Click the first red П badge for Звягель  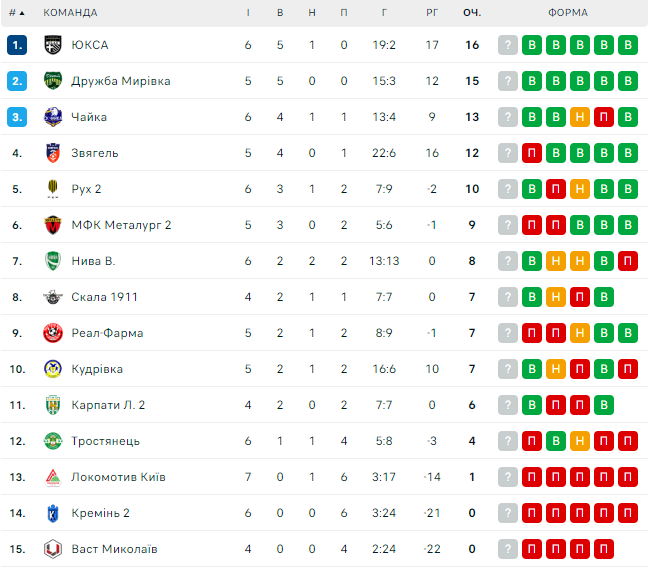(532, 153)
